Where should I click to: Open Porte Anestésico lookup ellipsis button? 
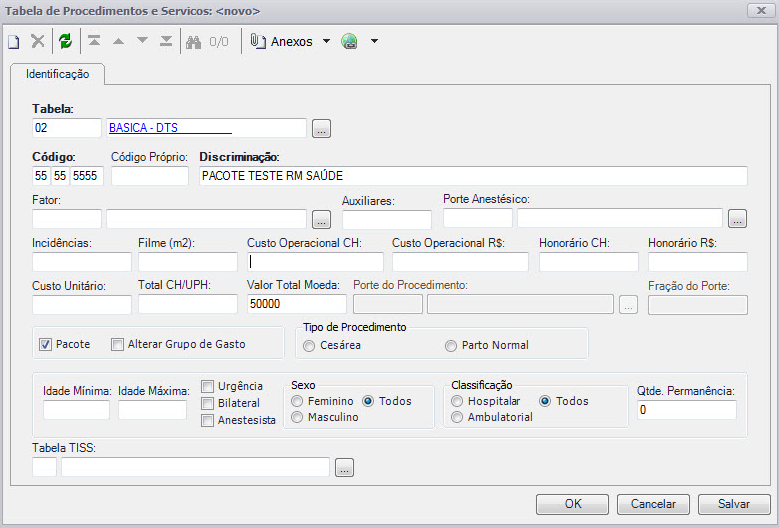click(737, 218)
